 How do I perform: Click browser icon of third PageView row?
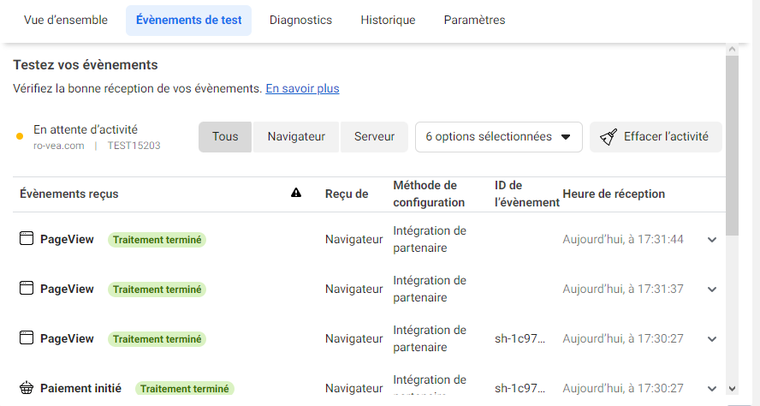click(27, 339)
